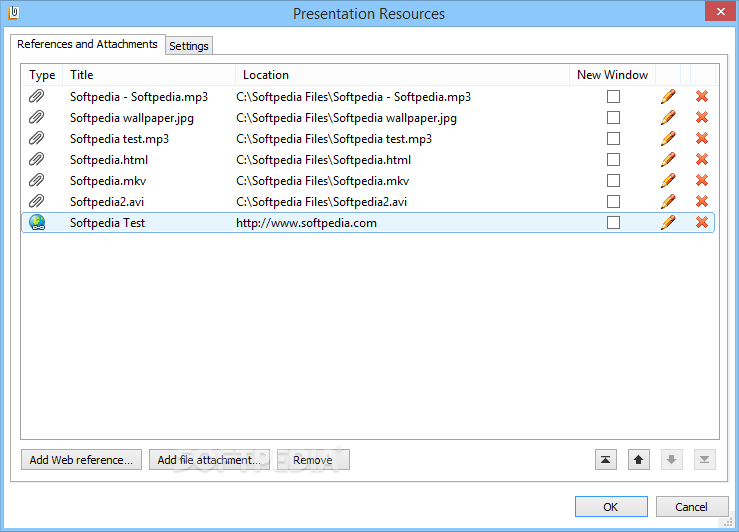This screenshot has width=739, height=532.
Task: Confirm with the OK button
Action: tap(611, 507)
